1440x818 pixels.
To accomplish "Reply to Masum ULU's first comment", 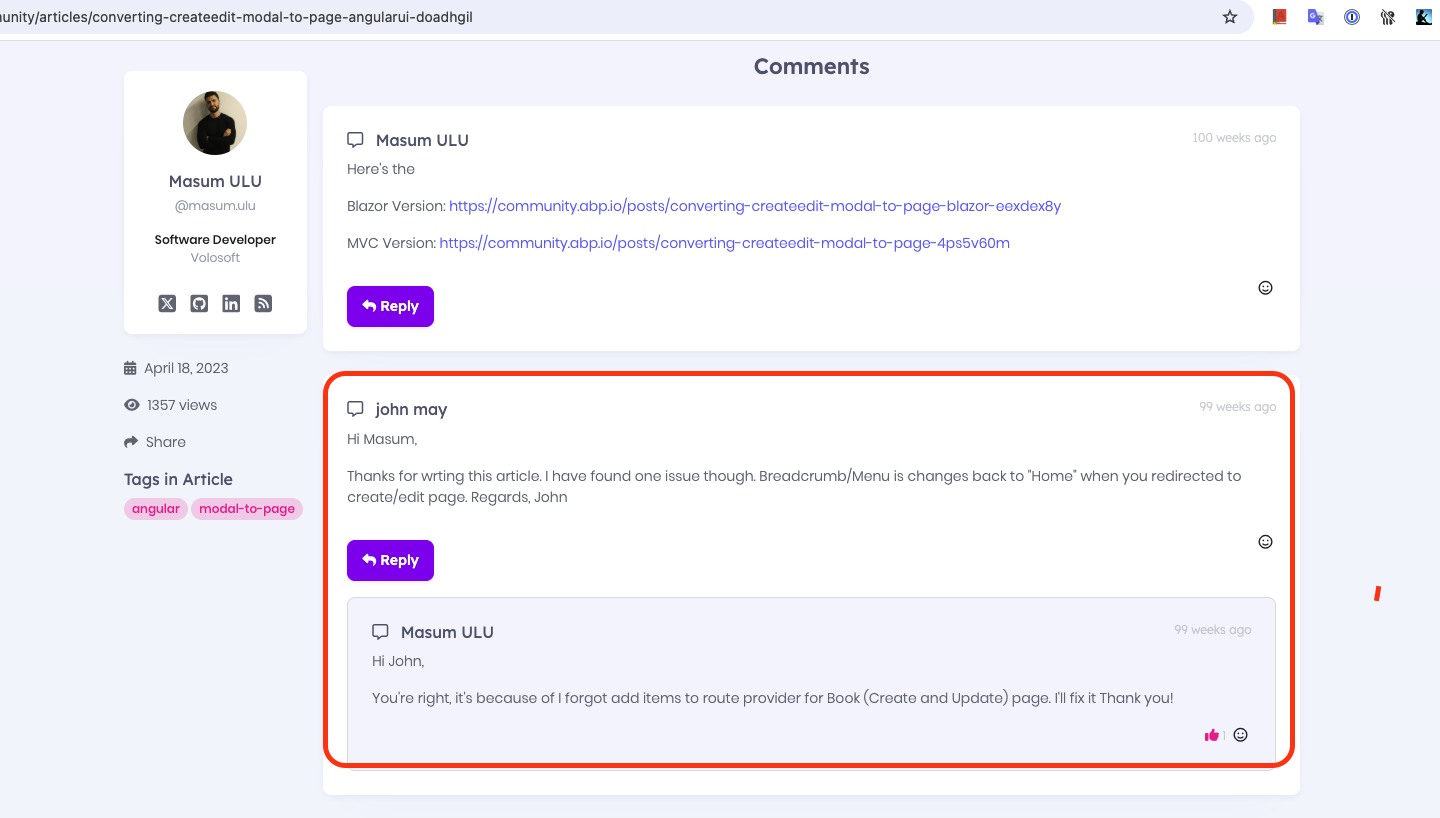I will point(390,307).
